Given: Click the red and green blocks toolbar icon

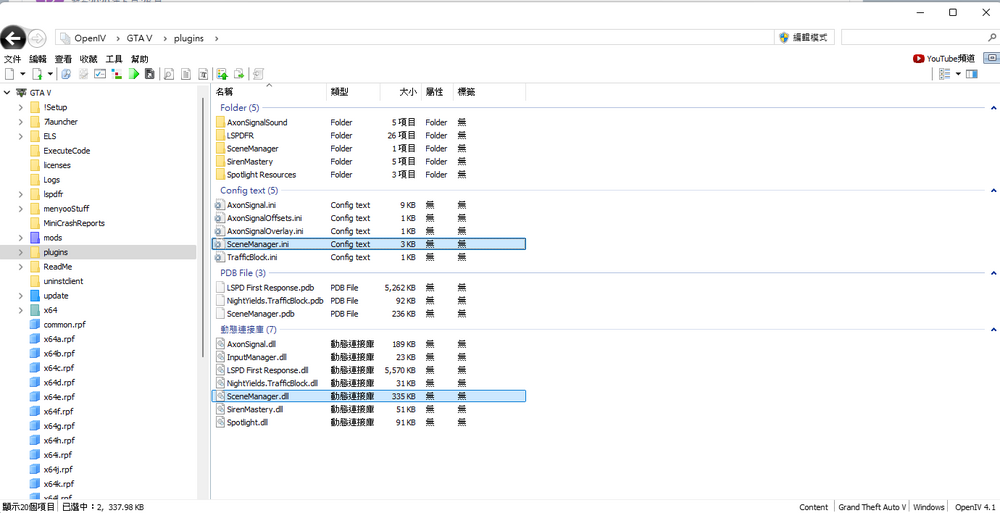Looking at the screenshot, I should tap(117, 74).
